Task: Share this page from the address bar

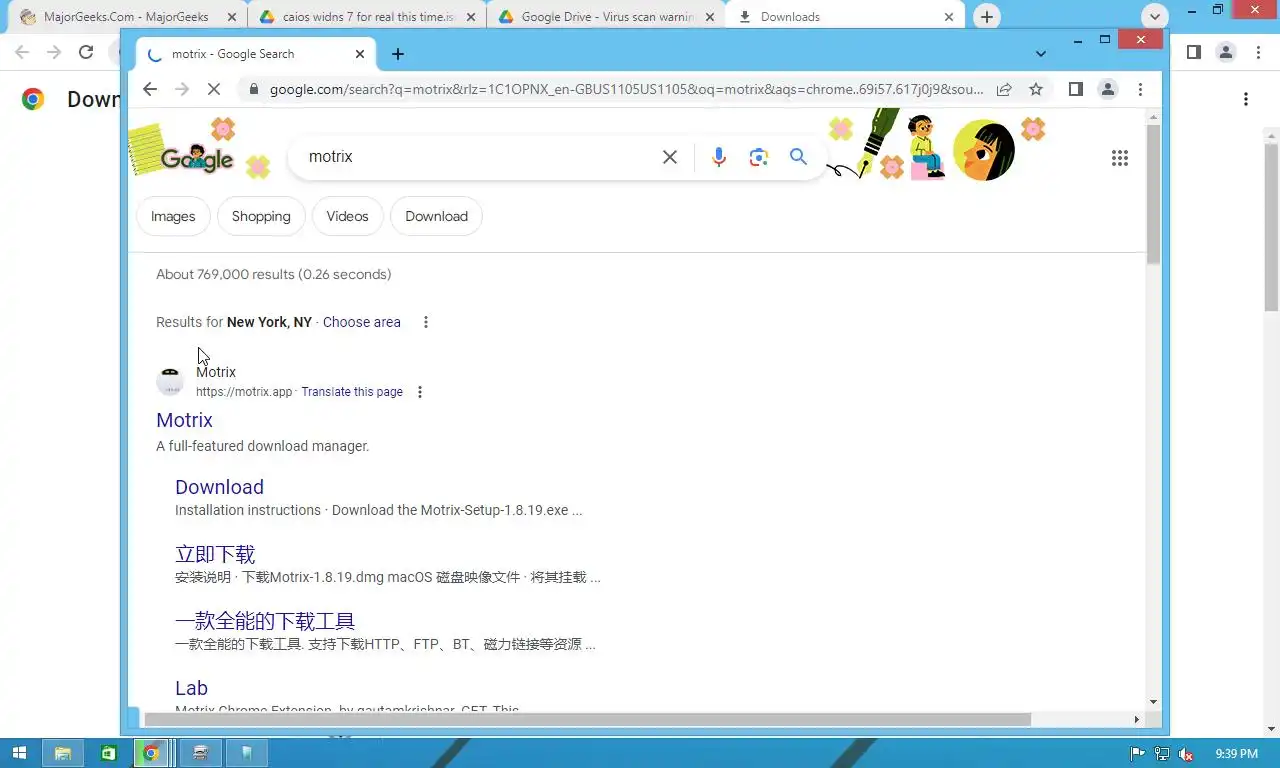Action: 1004,89
